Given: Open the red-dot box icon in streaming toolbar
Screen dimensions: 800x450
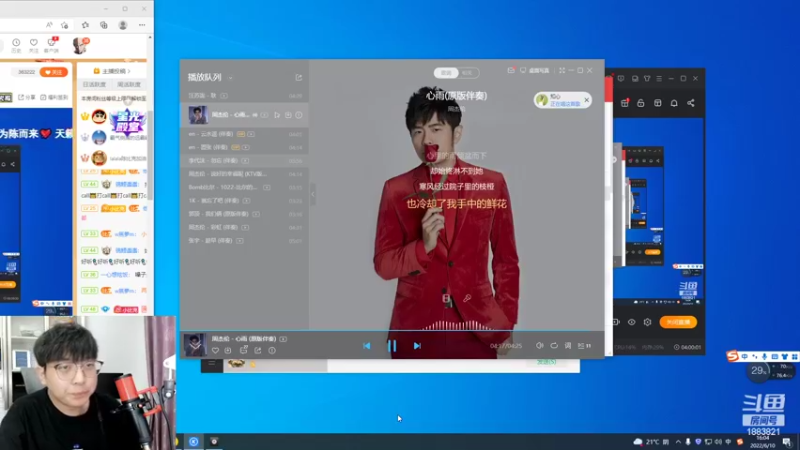Looking at the screenshot, I should [624, 103].
